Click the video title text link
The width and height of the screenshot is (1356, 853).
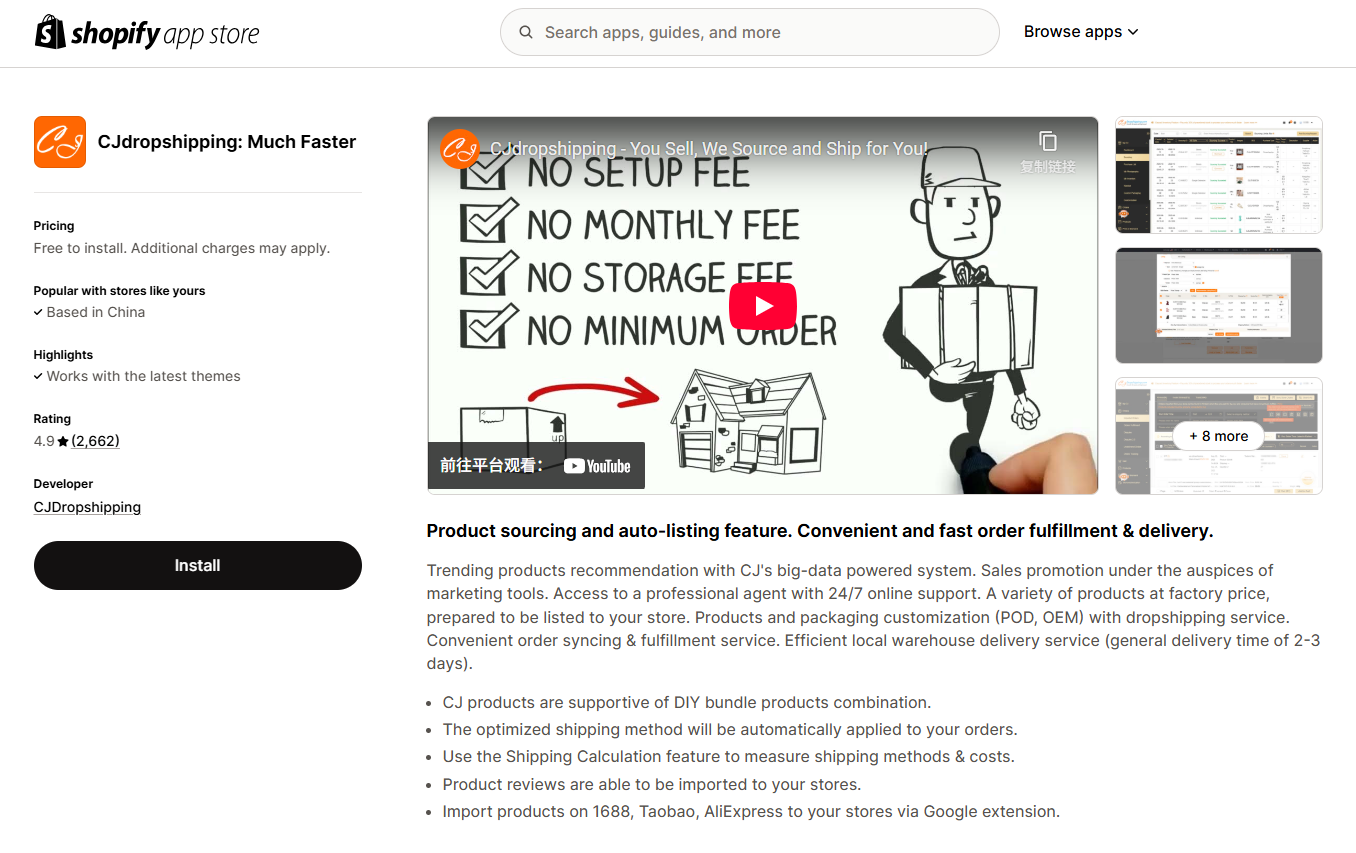709,149
